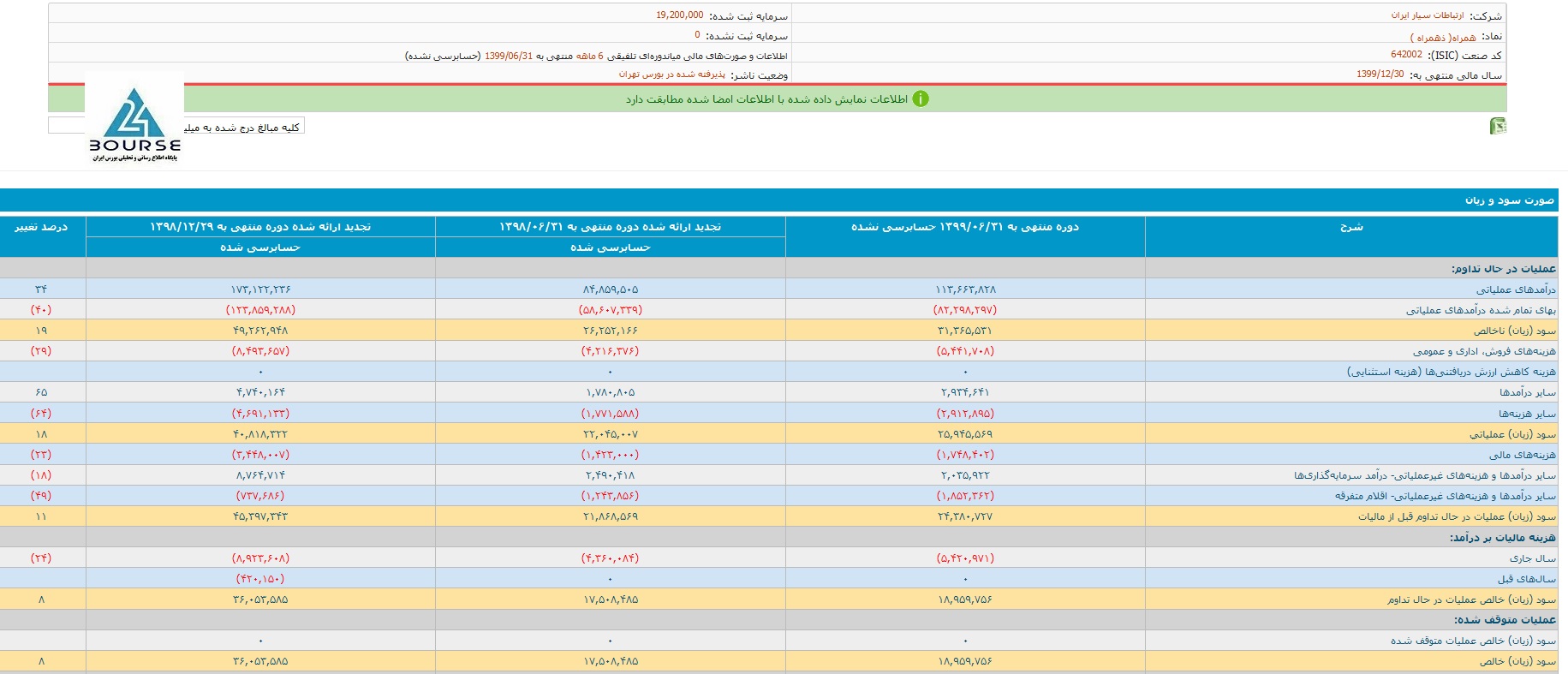
Task: Click the Bourse24 logo
Action: tap(134, 122)
